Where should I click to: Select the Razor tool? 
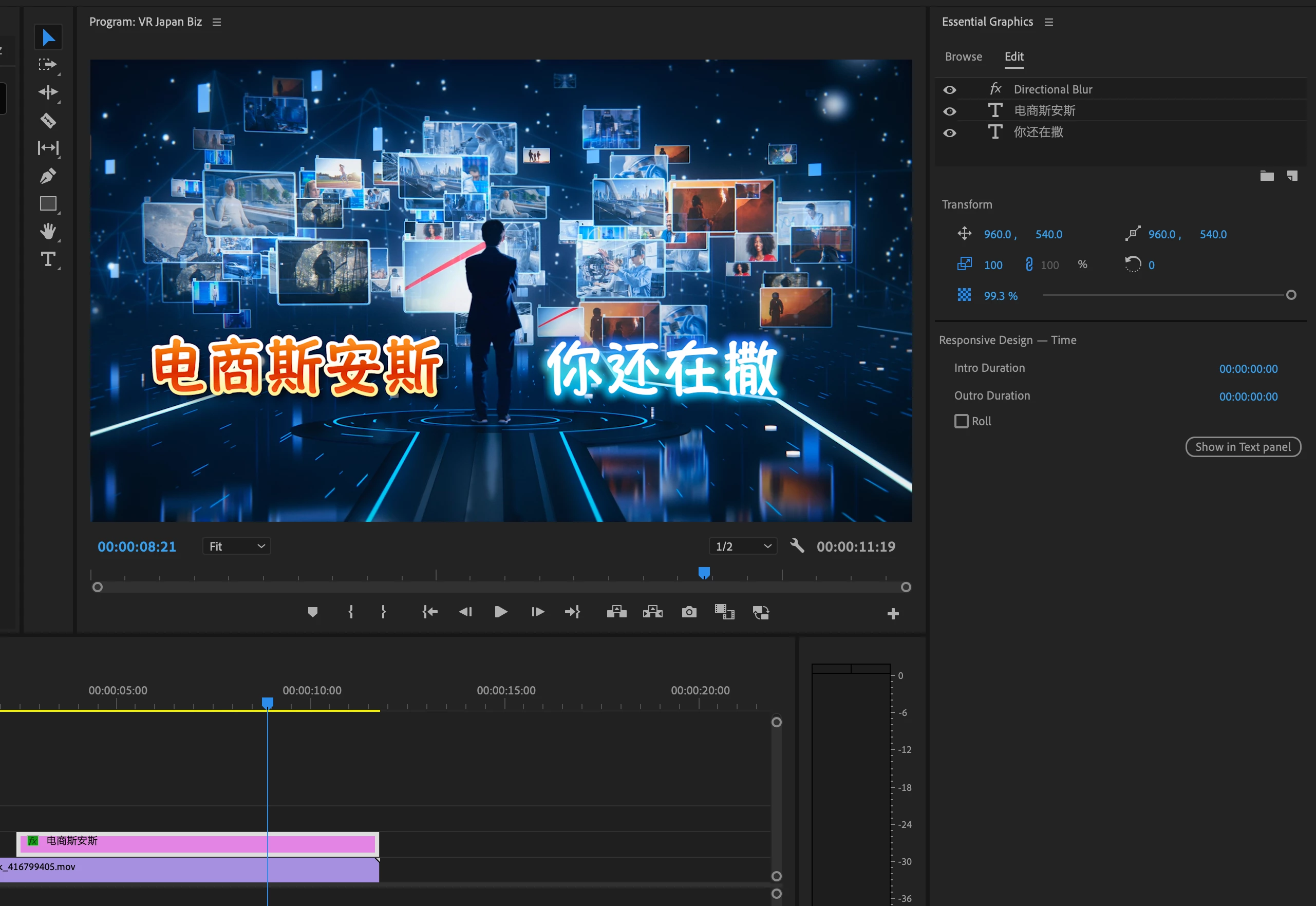click(48, 120)
